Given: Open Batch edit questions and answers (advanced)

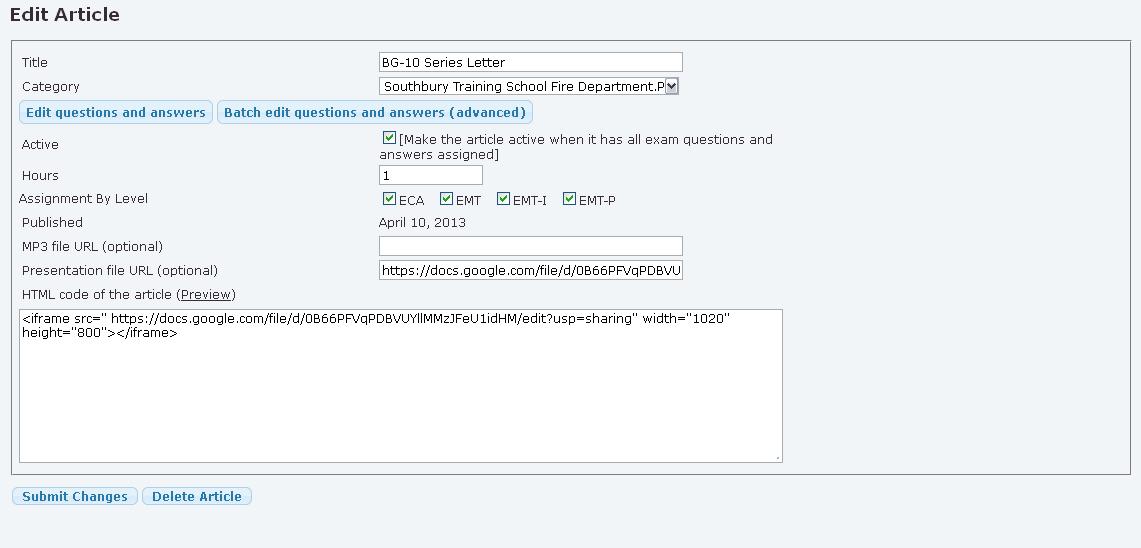Looking at the screenshot, I should tap(375, 112).
